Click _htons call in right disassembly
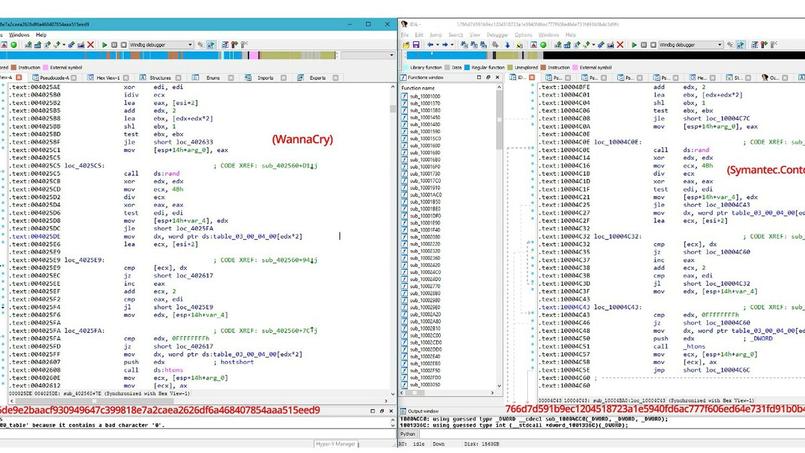Viewport: 805px width, 453px height. pyautogui.click(x=694, y=347)
